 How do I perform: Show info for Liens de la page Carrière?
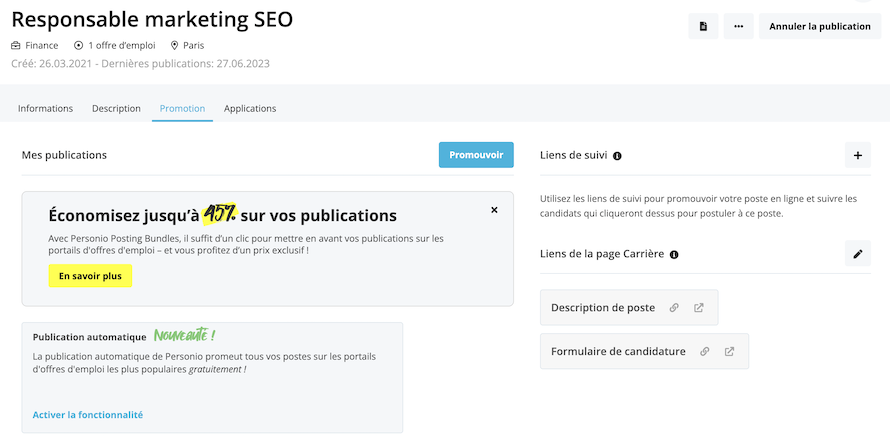coord(674,255)
